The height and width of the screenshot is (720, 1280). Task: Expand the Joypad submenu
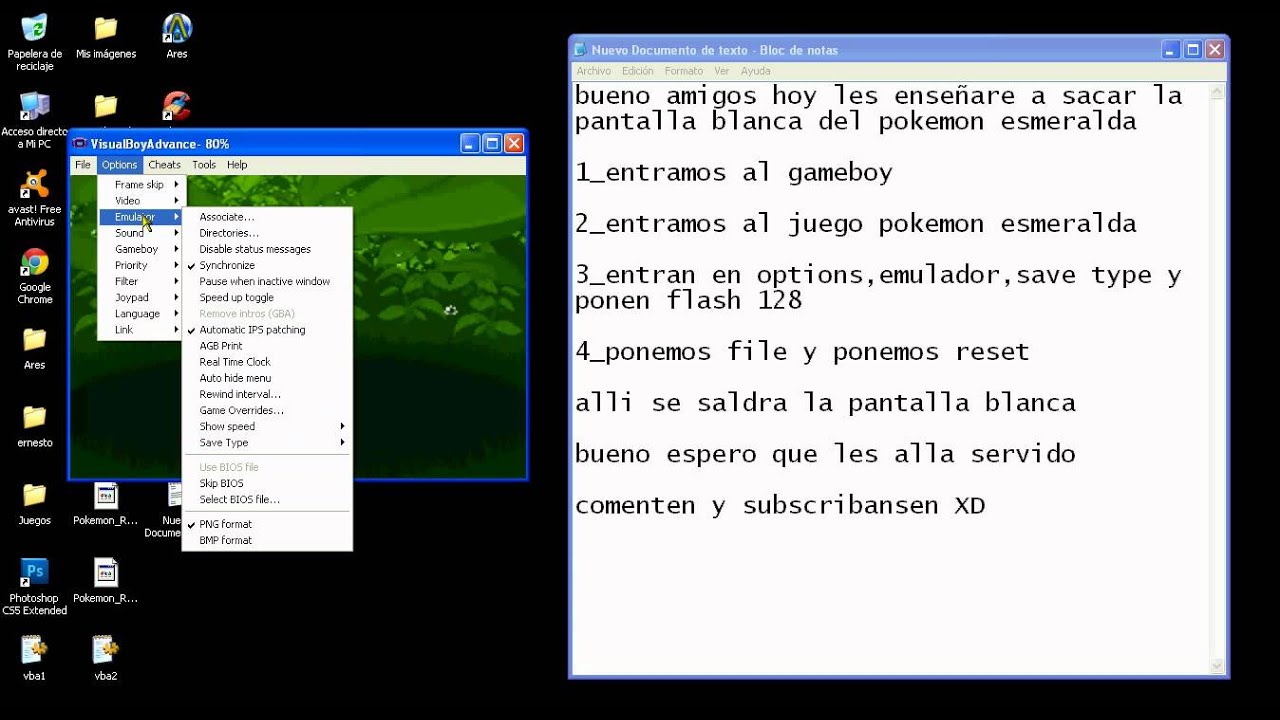[x=141, y=297]
